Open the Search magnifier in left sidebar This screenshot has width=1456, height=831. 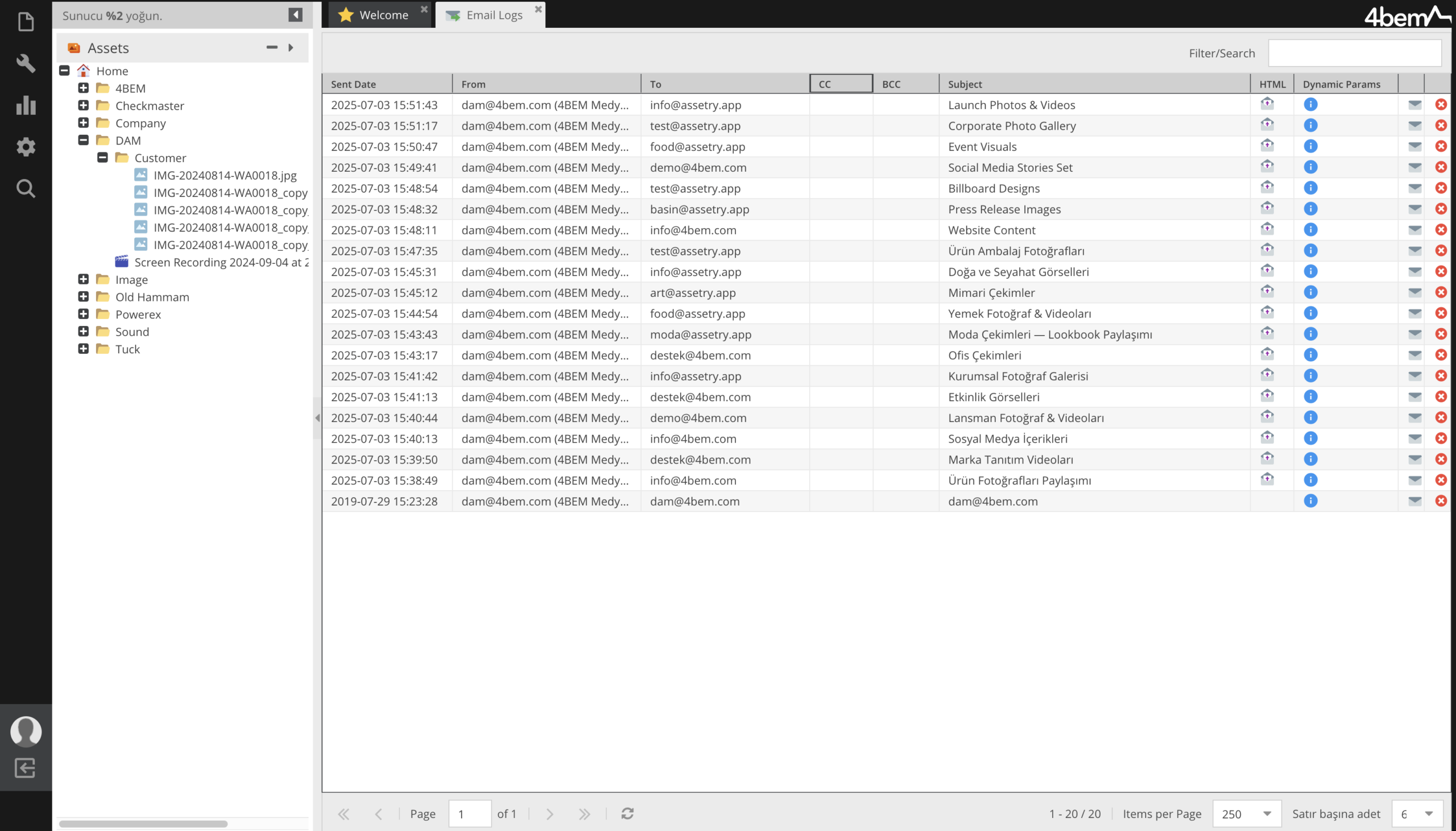(x=26, y=188)
